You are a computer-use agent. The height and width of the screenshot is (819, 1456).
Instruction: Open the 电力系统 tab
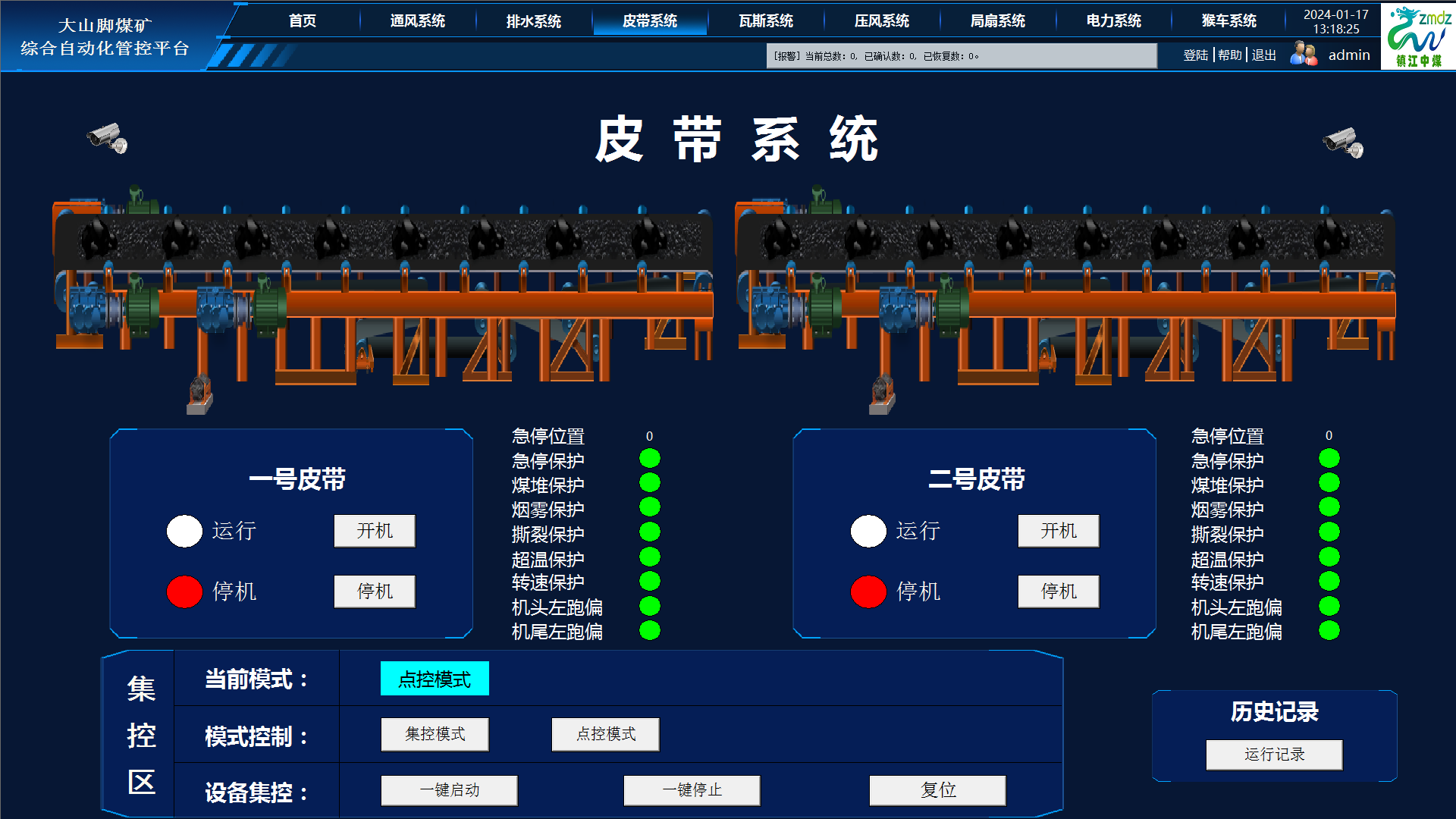point(1111,21)
